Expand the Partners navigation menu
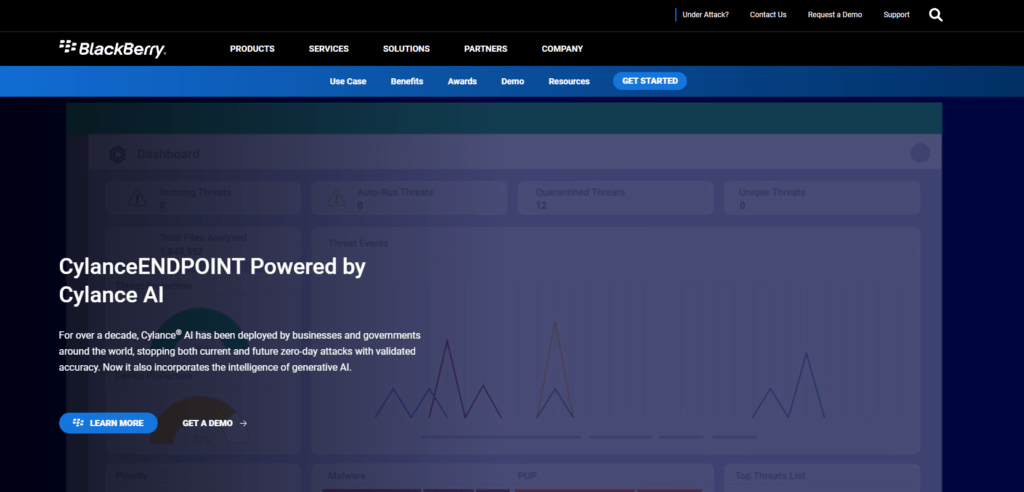Viewport: 1024px width, 492px height. pos(485,49)
